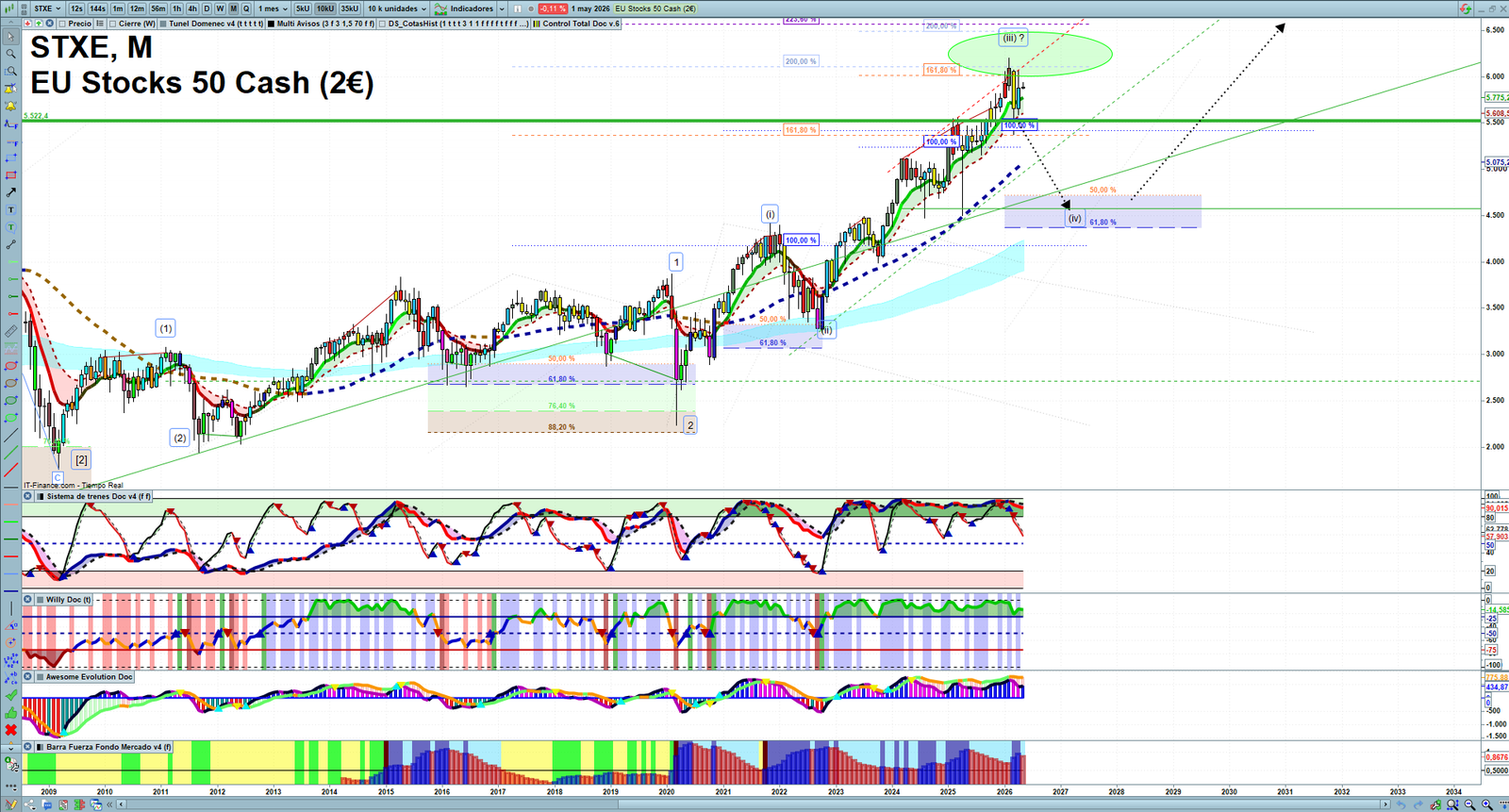Select the red rectangle drawing tool
Viewport: 1509px width, 812px height.
click(10, 175)
